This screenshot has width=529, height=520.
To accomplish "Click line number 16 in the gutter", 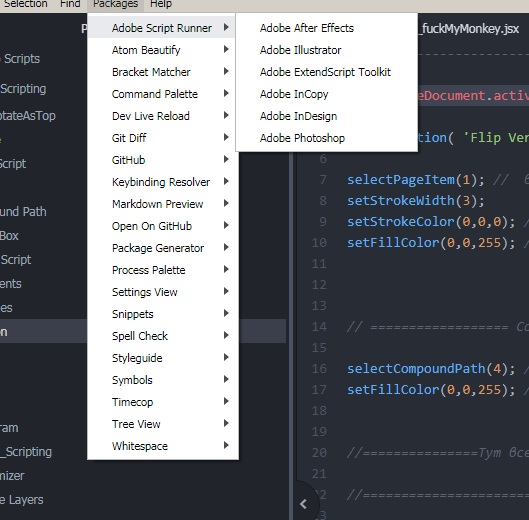I will [x=319, y=368].
